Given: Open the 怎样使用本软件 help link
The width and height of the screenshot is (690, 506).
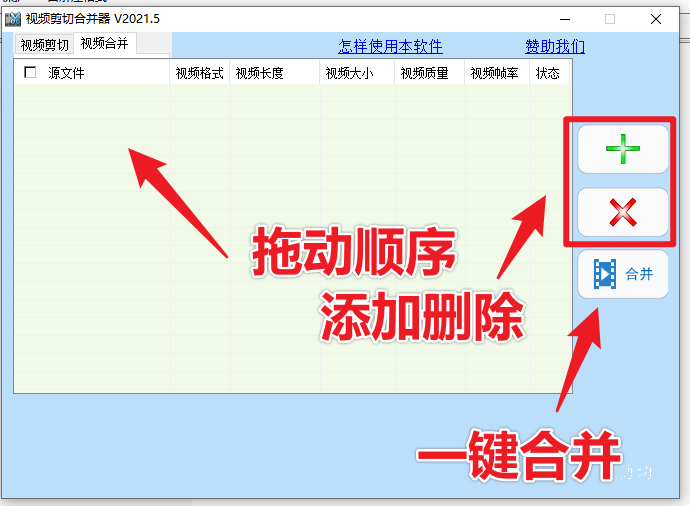Looking at the screenshot, I should point(390,46).
